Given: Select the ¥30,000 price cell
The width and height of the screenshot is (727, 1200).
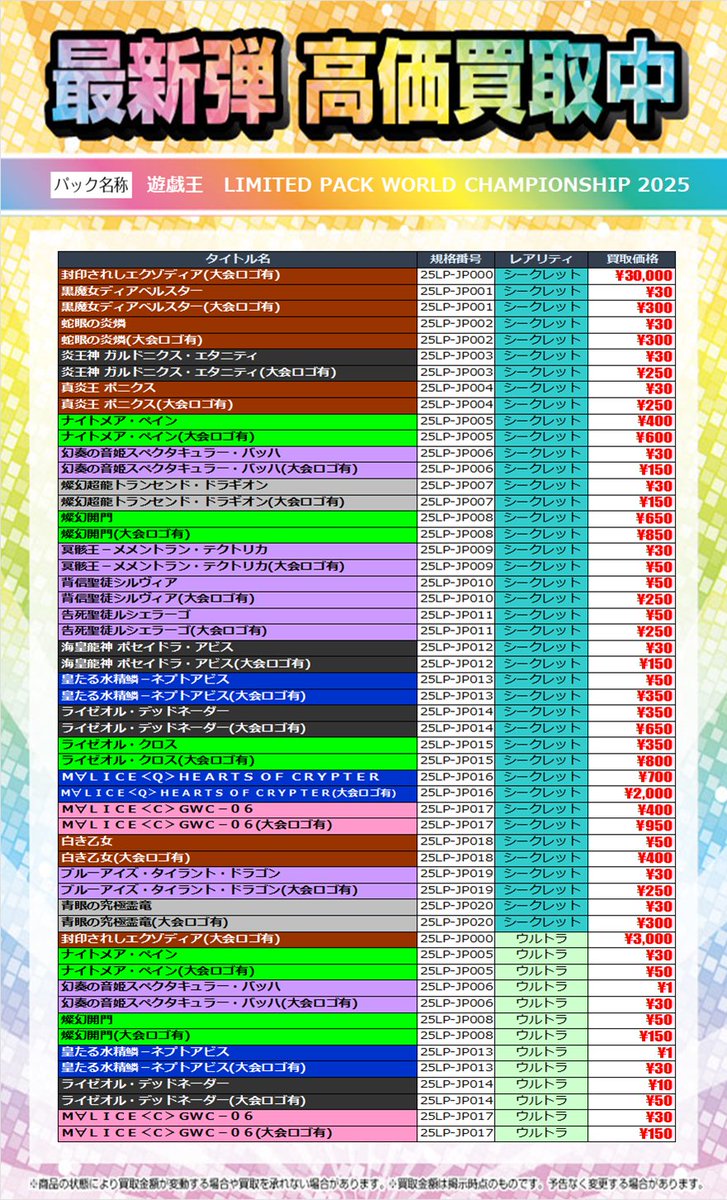Looking at the screenshot, I should pos(630,275).
